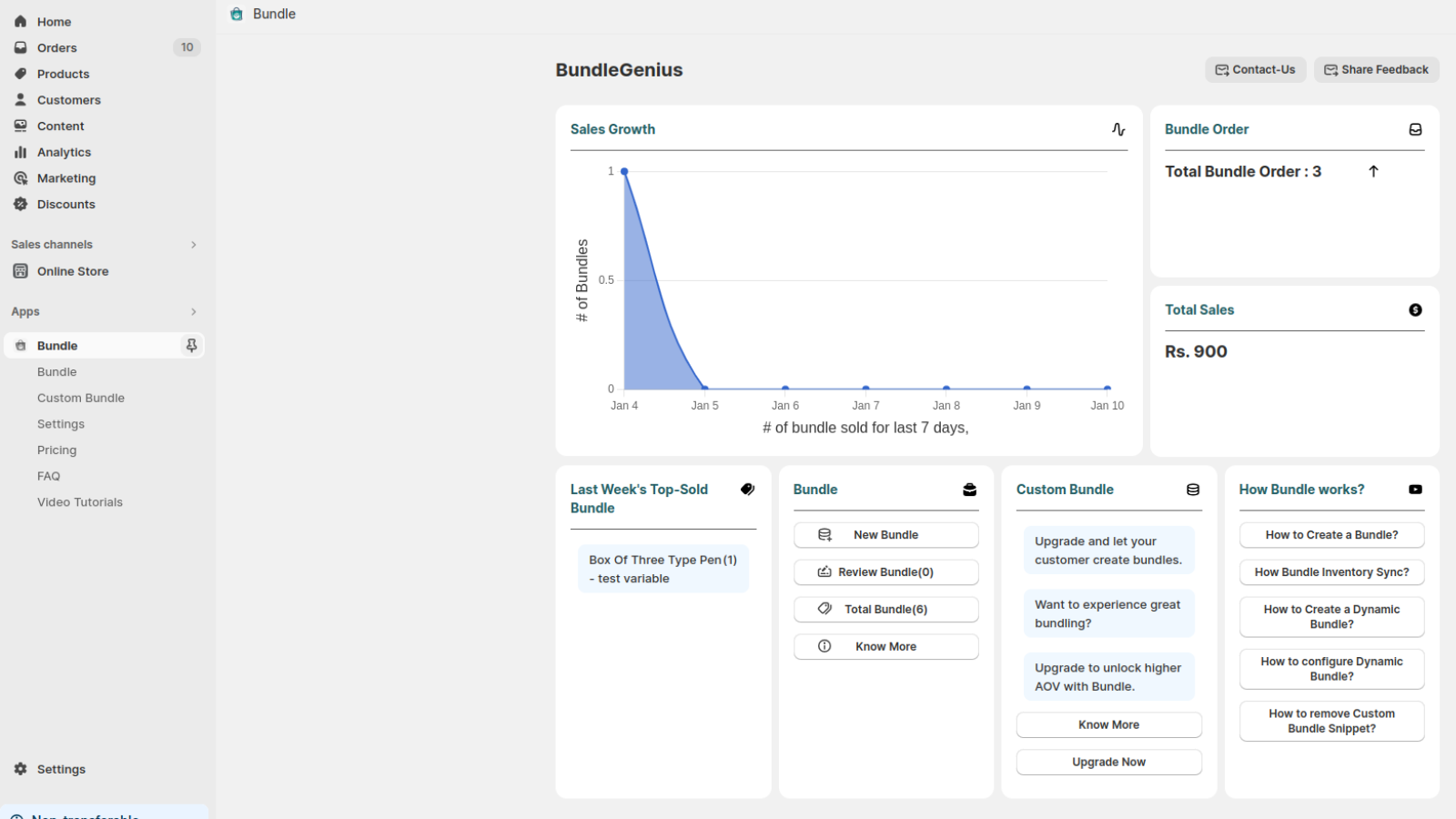
Task: Click the Online Store icon
Action: 21,271
